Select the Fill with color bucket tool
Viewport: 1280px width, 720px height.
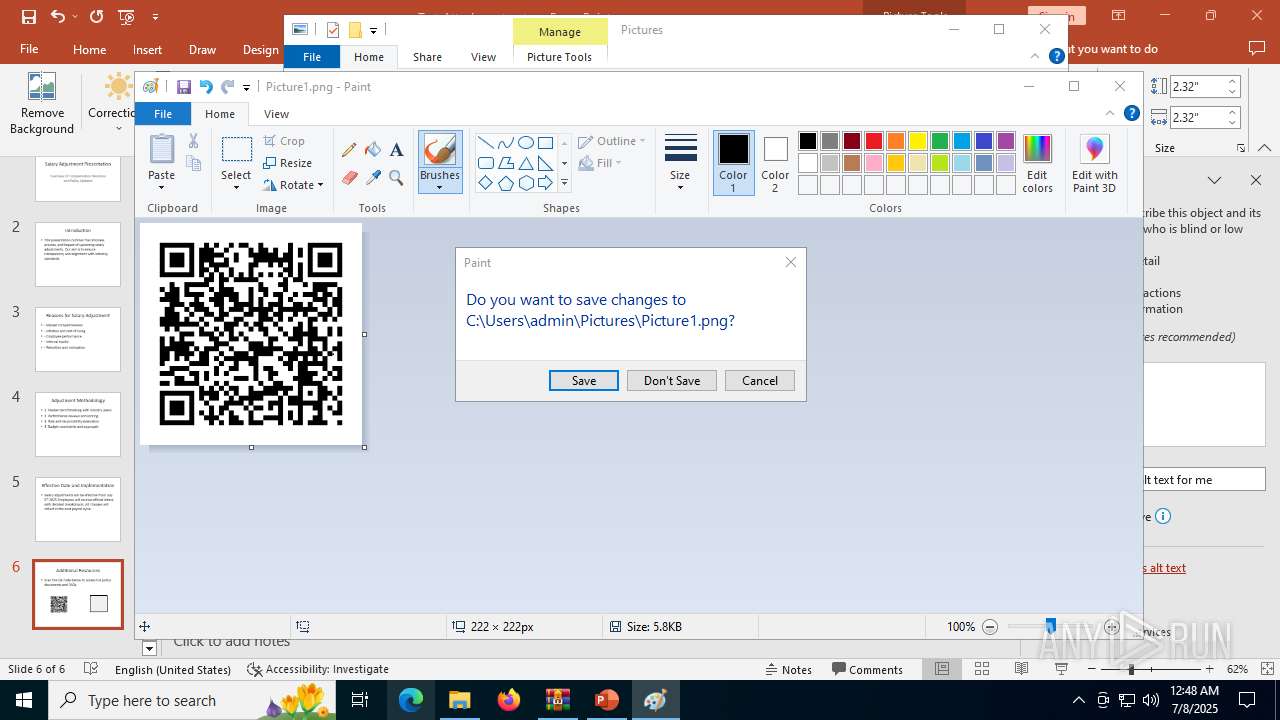[373, 150]
